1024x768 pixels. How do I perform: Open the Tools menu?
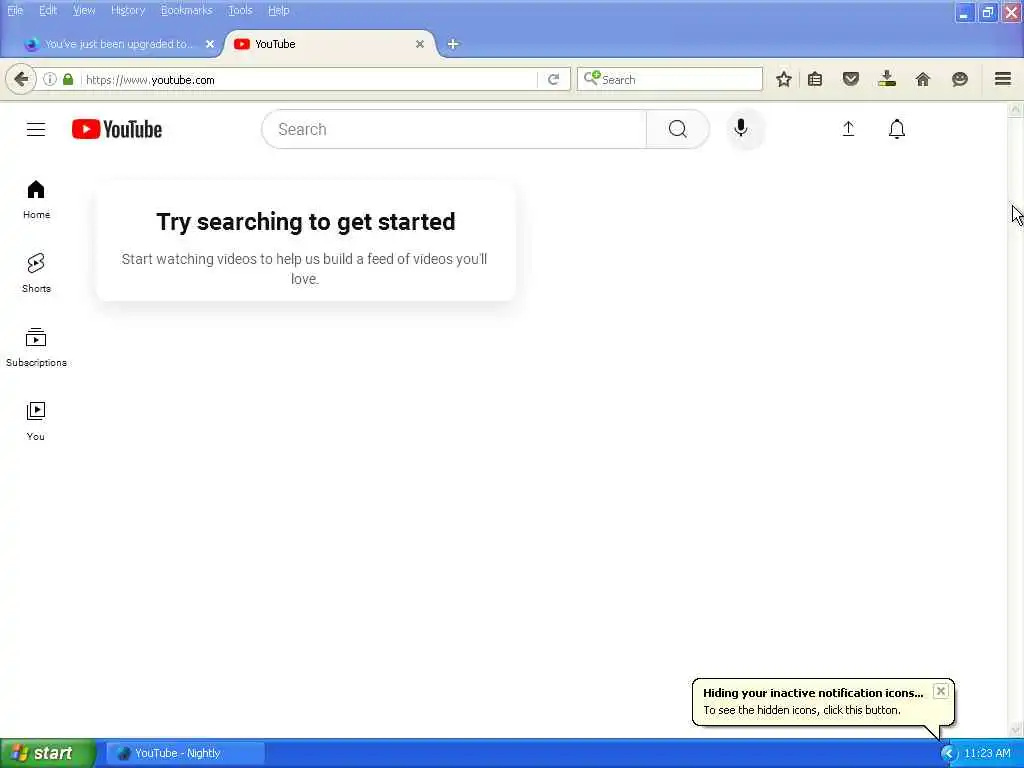[240, 10]
